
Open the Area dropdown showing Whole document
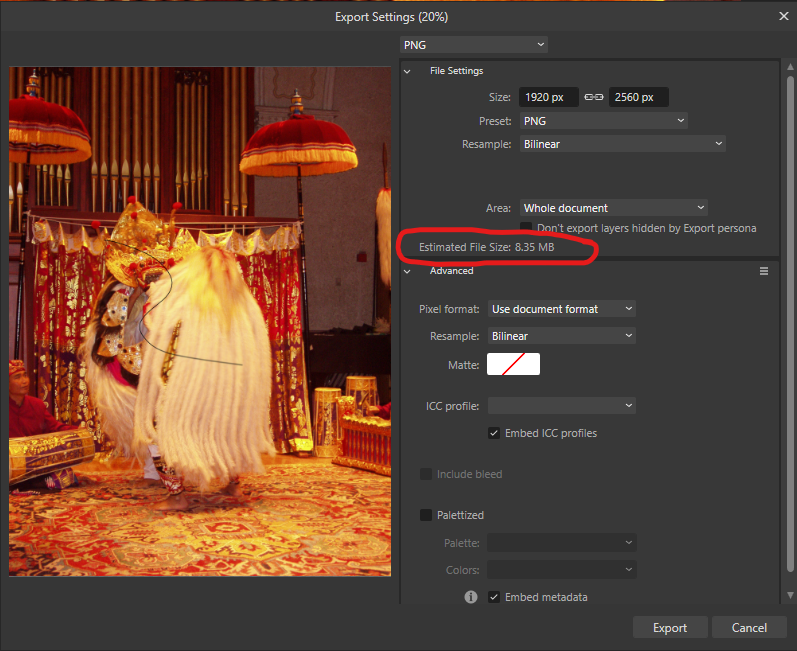pos(613,208)
